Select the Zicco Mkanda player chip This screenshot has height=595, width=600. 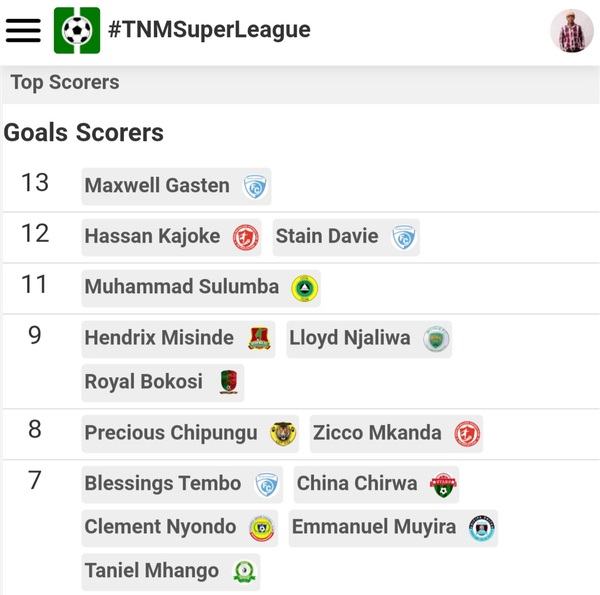(x=396, y=434)
